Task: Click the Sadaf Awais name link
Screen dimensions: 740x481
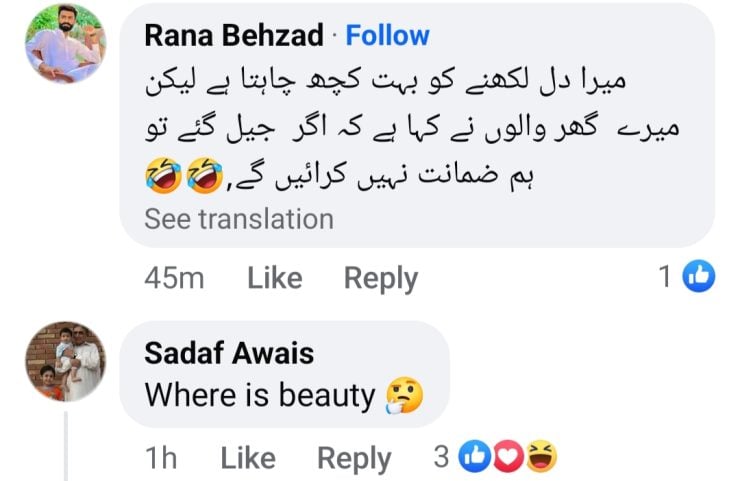Action: point(229,353)
